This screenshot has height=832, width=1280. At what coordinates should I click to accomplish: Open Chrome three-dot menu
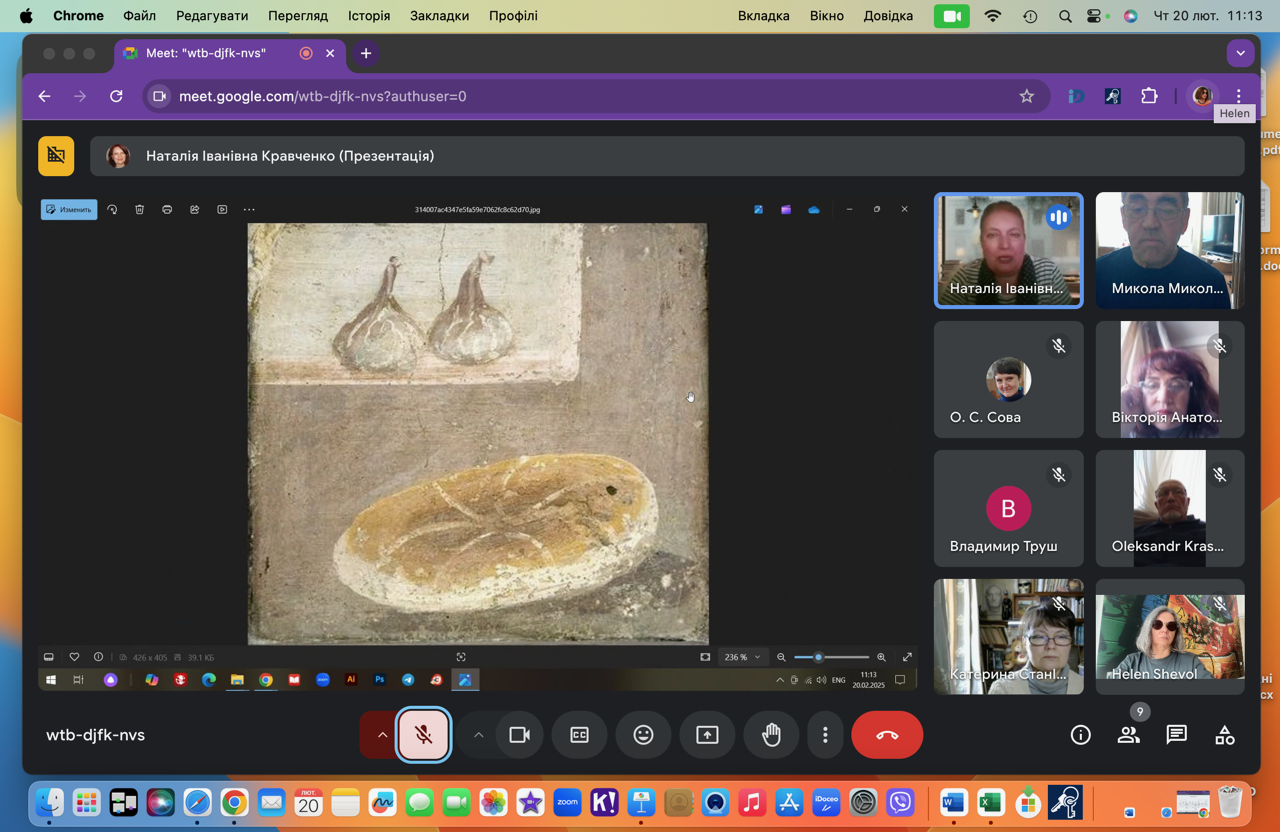tap(1238, 96)
